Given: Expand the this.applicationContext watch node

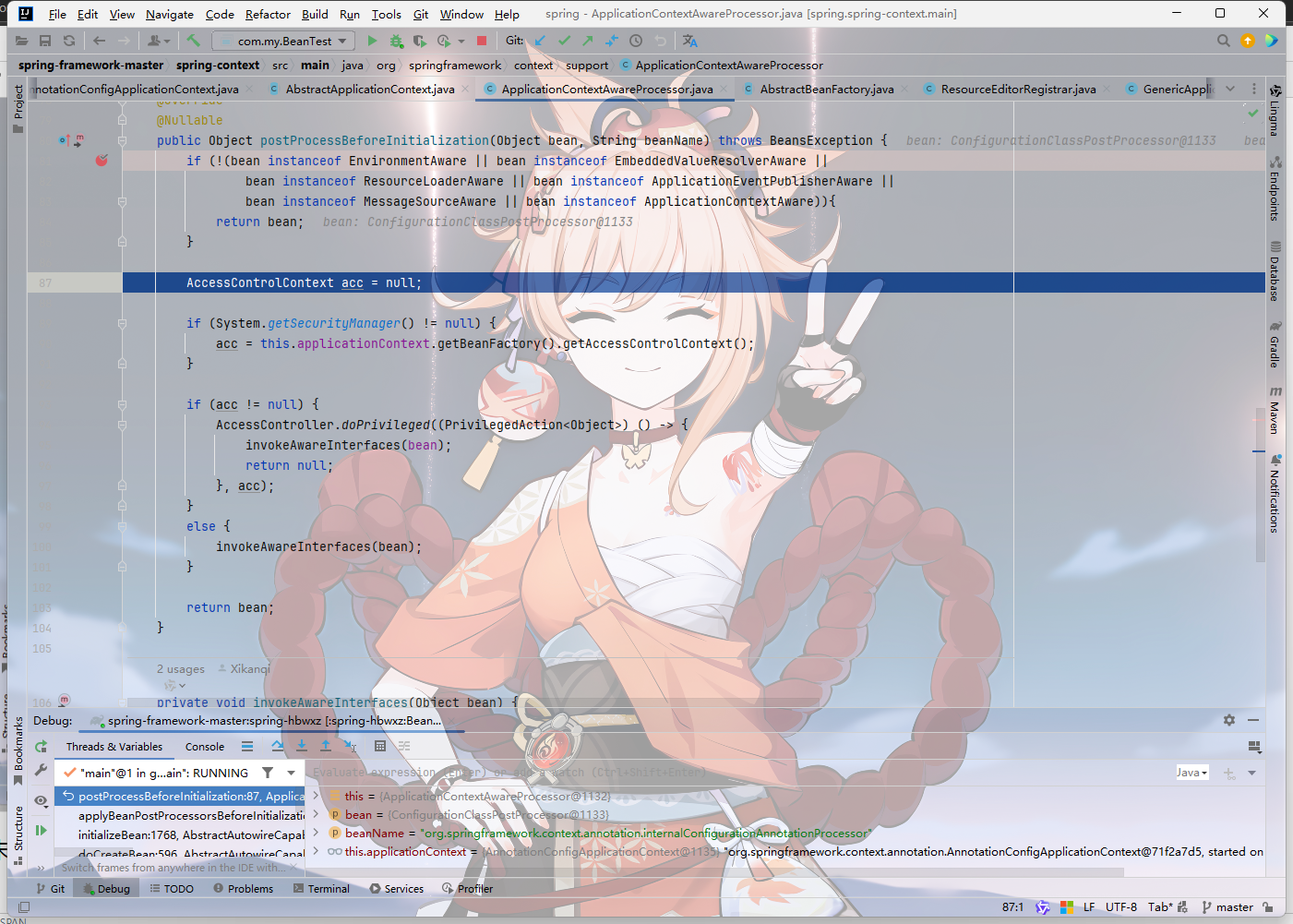Looking at the screenshot, I should click(x=316, y=851).
